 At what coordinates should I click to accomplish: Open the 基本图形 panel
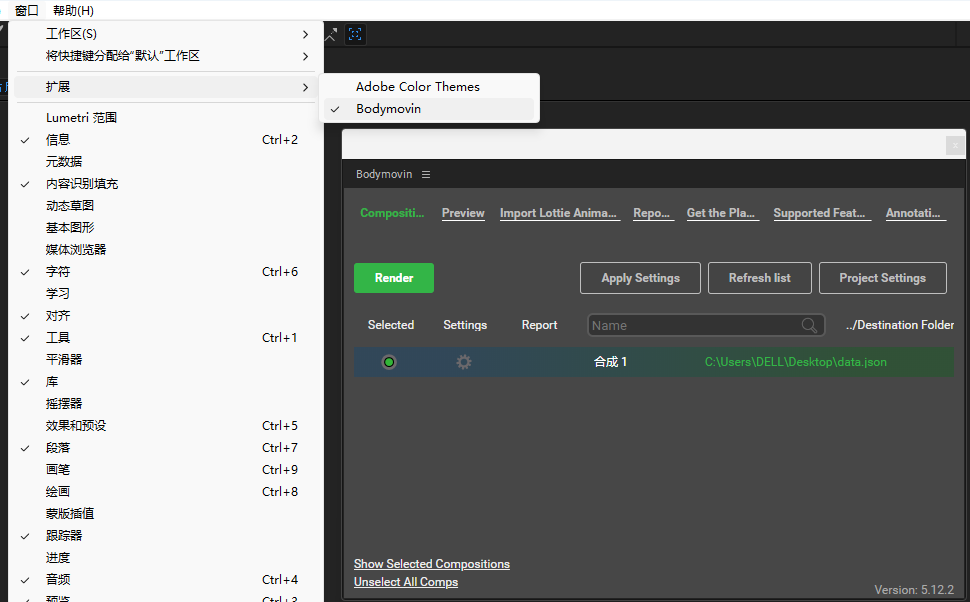click(x=166, y=228)
